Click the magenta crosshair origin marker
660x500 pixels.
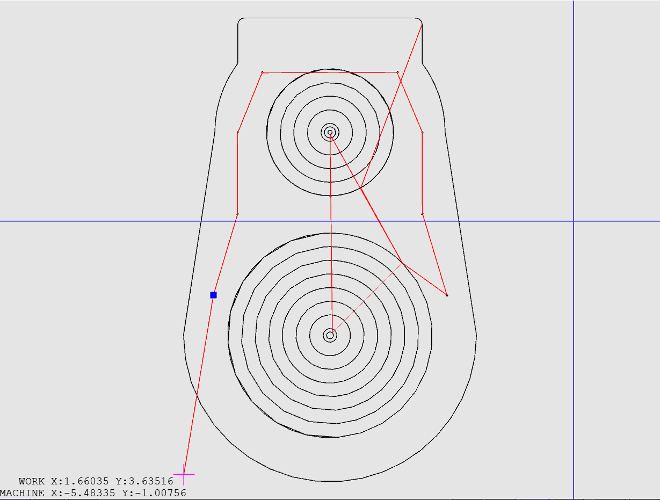[x=184, y=474]
